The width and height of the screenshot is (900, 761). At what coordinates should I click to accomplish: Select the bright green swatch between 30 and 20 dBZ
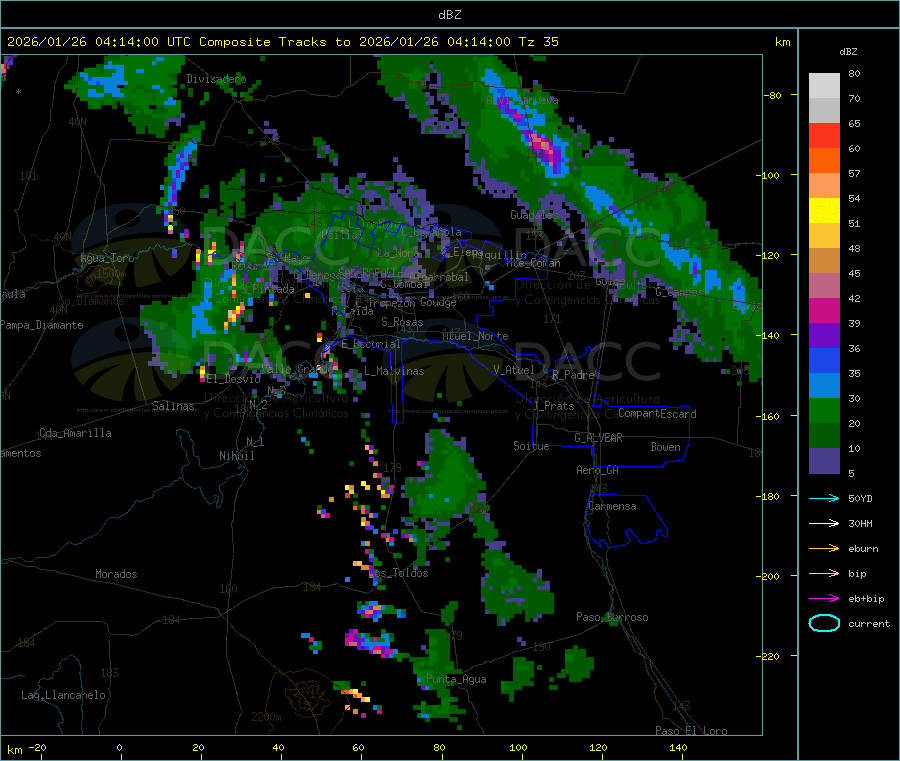pyautogui.click(x=824, y=411)
